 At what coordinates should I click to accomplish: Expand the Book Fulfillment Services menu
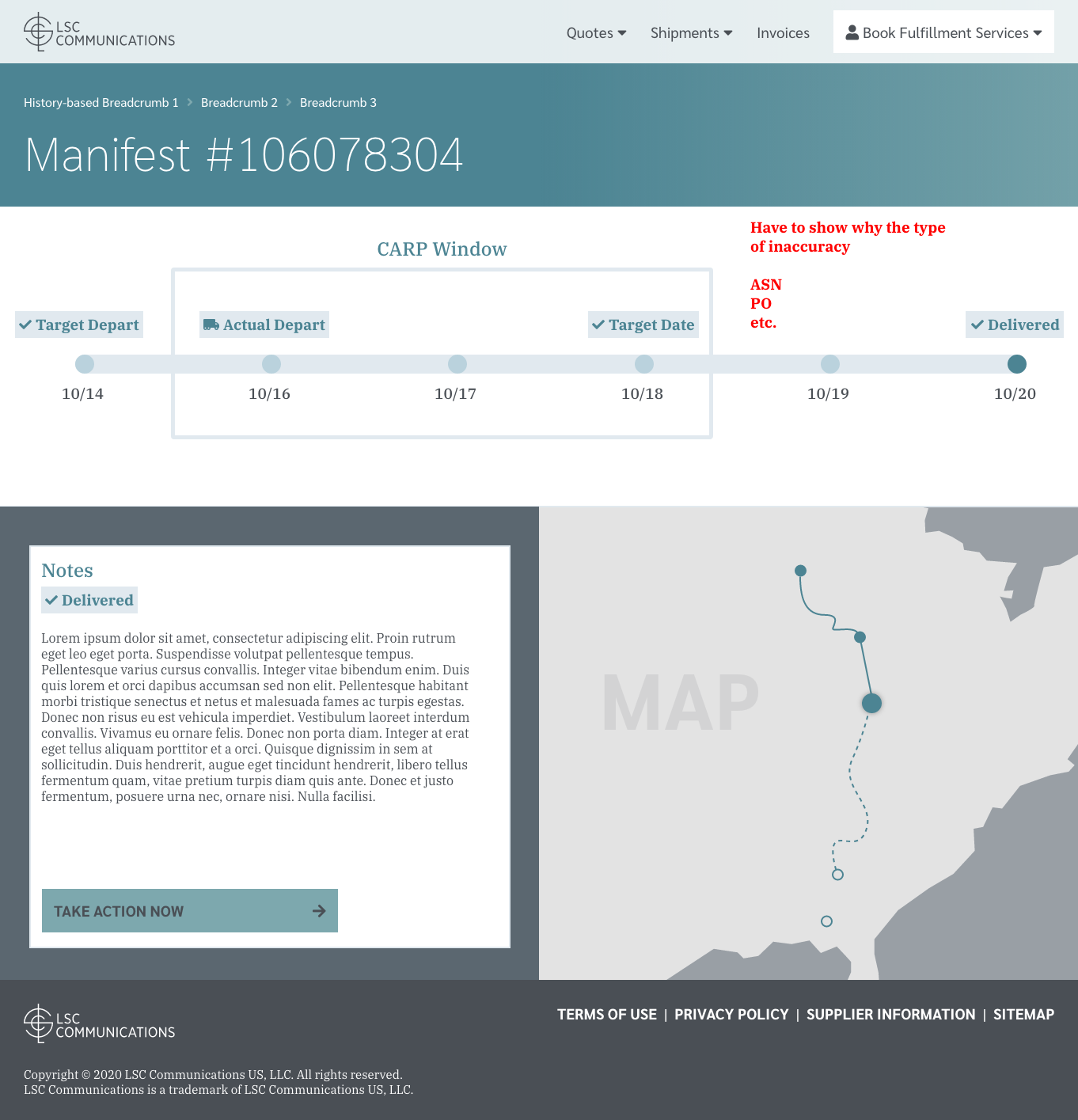point(943,32)
